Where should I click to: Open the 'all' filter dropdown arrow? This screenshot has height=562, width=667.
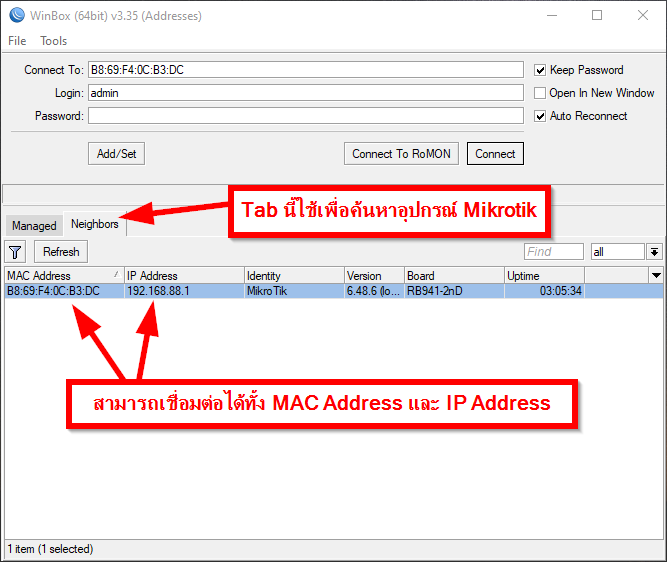pos(654,252)
